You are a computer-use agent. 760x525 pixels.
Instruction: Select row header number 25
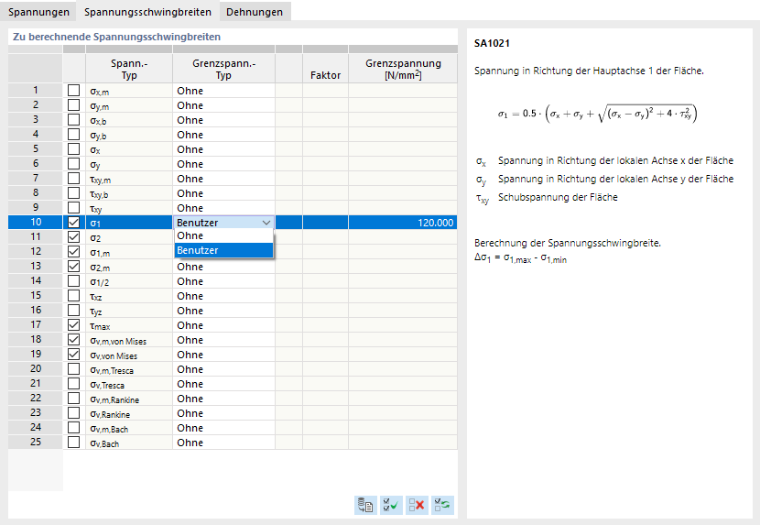point(35,442)
